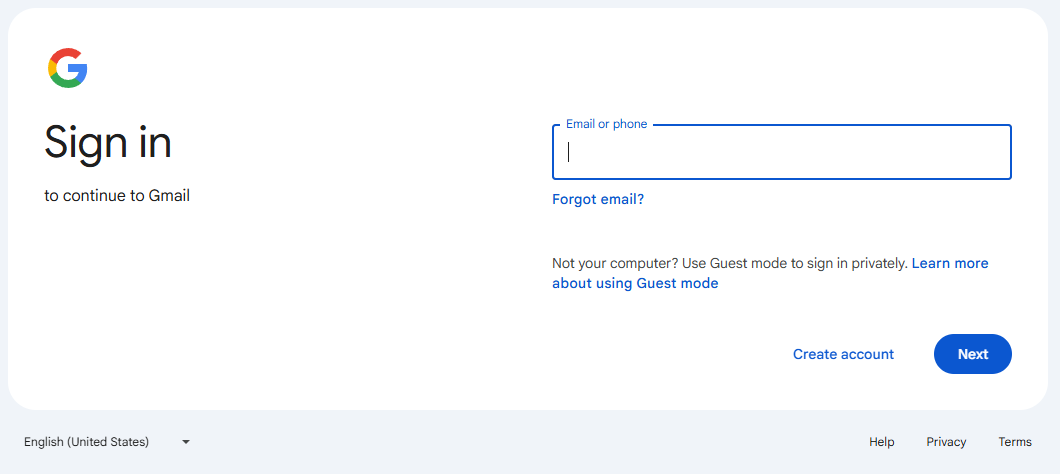Click the caret arrow beside the language selector

point(186,442)
